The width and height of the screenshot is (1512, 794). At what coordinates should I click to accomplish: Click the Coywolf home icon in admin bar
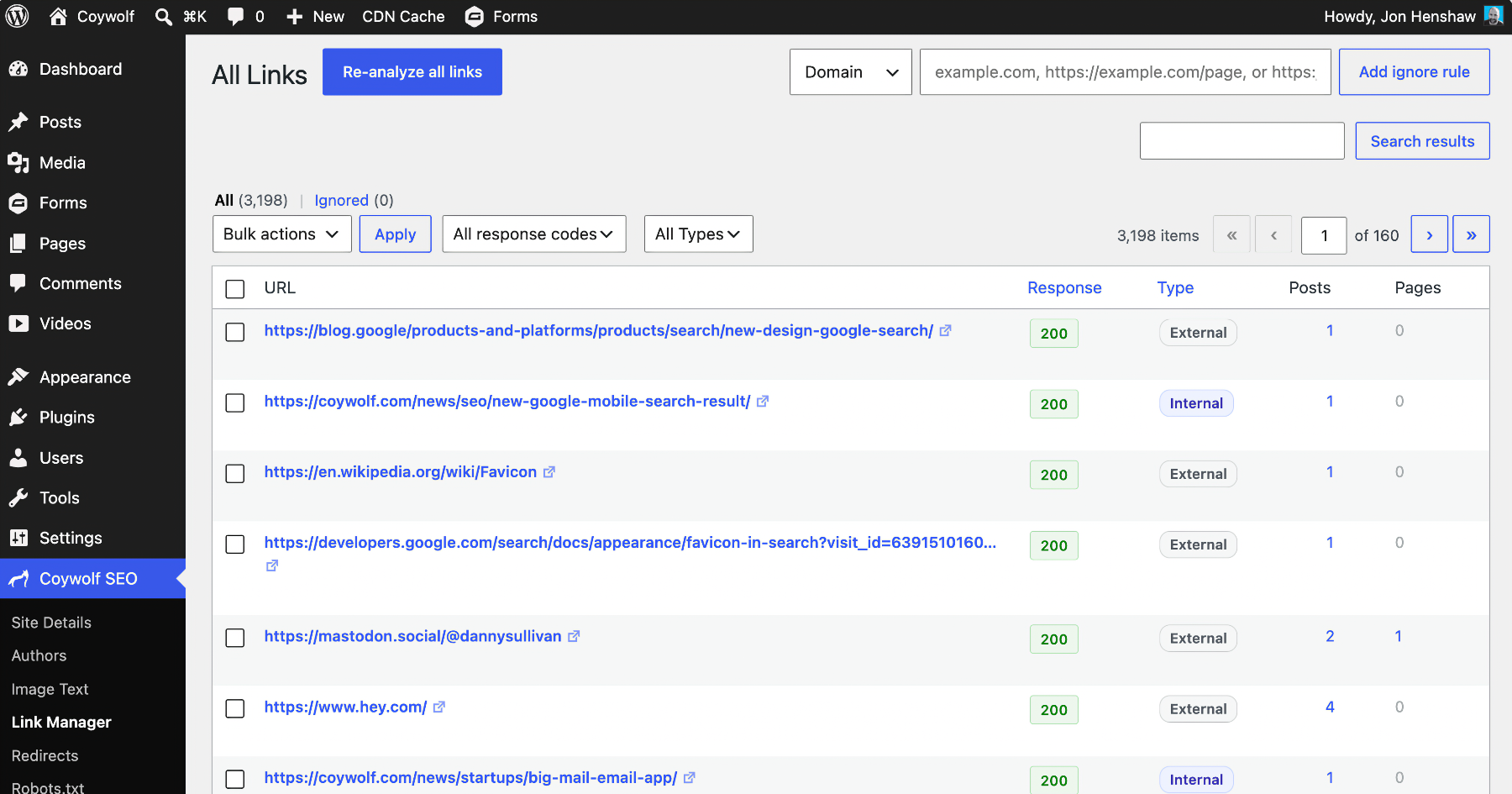[x=58, y=16]
